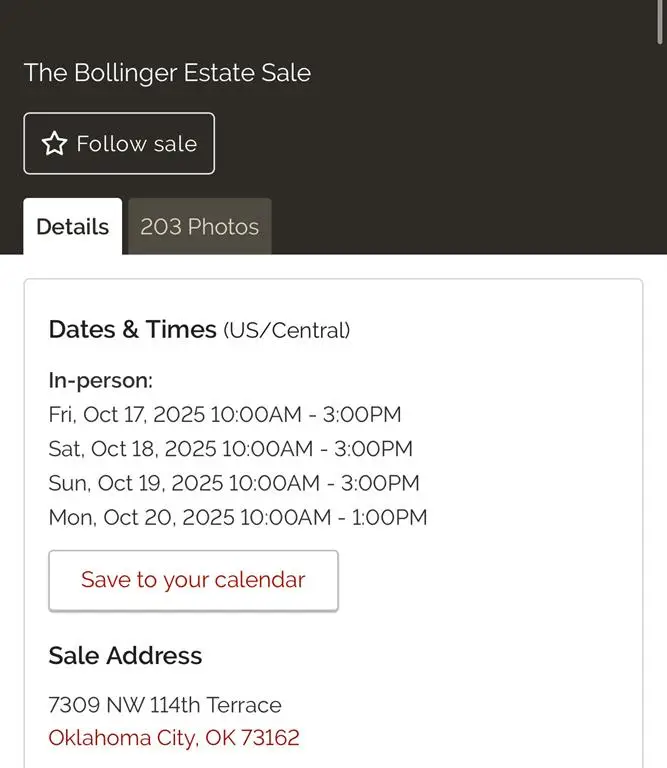
Task: Save the sale to your calendar
Action: click(193, 580)
